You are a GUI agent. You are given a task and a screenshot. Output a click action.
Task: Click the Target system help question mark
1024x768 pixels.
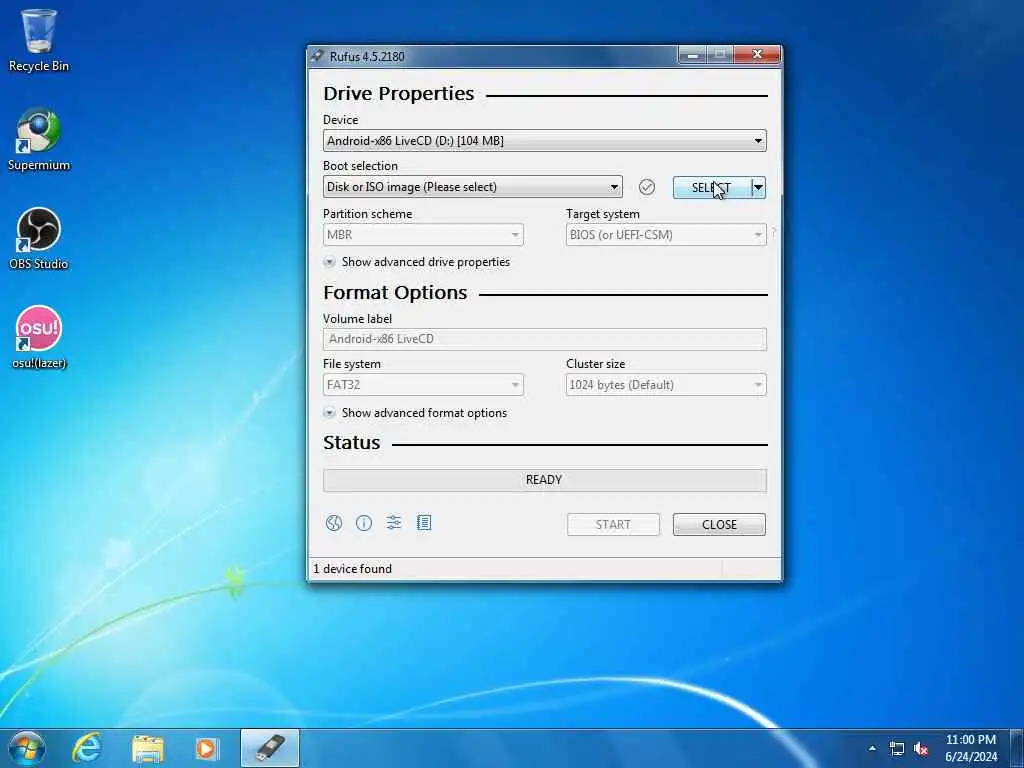774,233
